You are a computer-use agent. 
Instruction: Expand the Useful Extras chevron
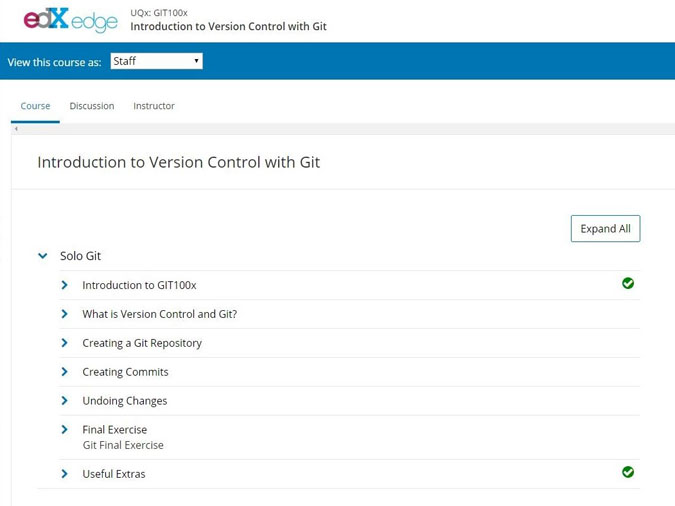[x=65, y=474]
